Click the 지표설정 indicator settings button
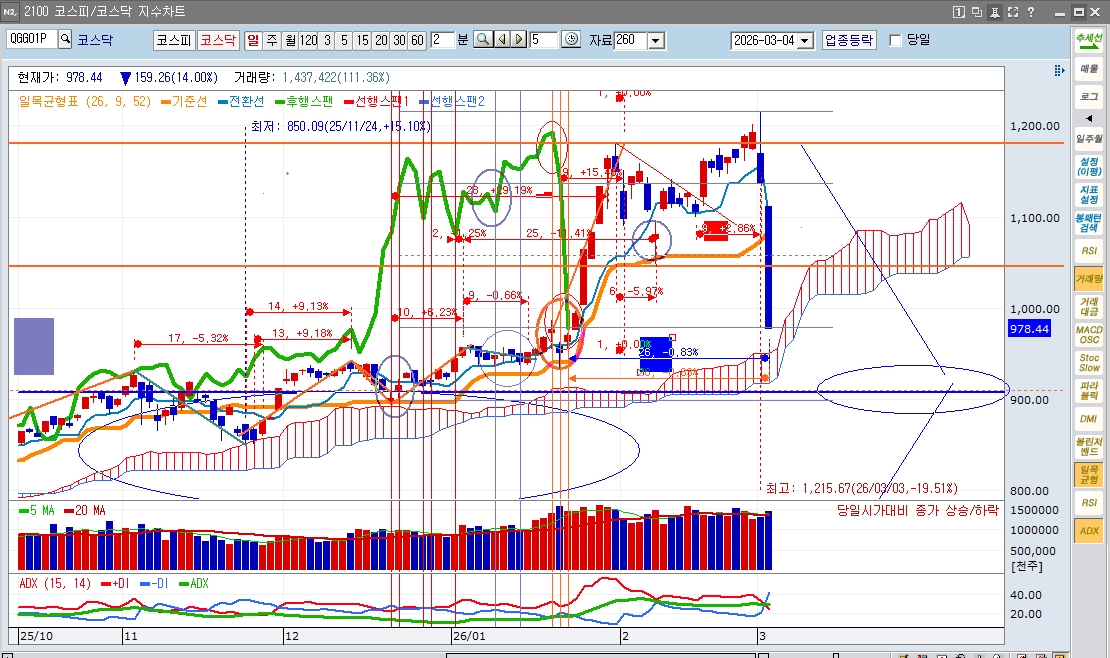Screen dimensions: 1110x658 1088,195
